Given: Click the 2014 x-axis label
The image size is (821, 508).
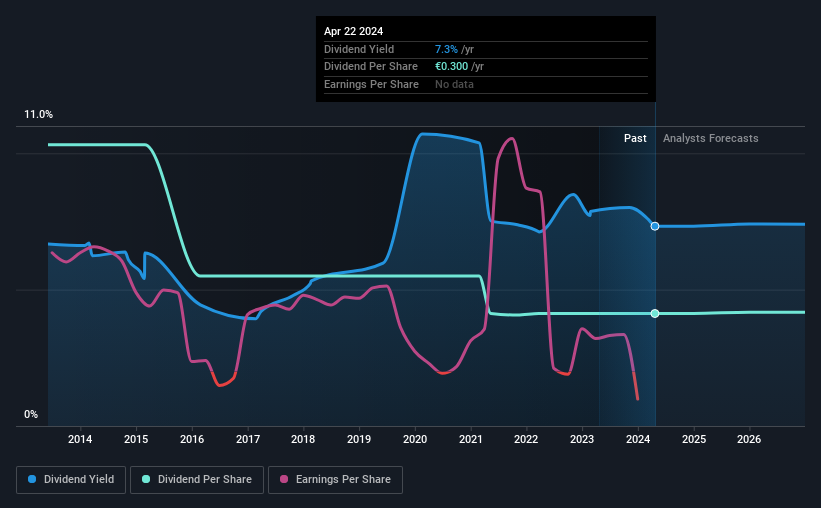Looking at the screenshot, I should (x=80, y=439).
